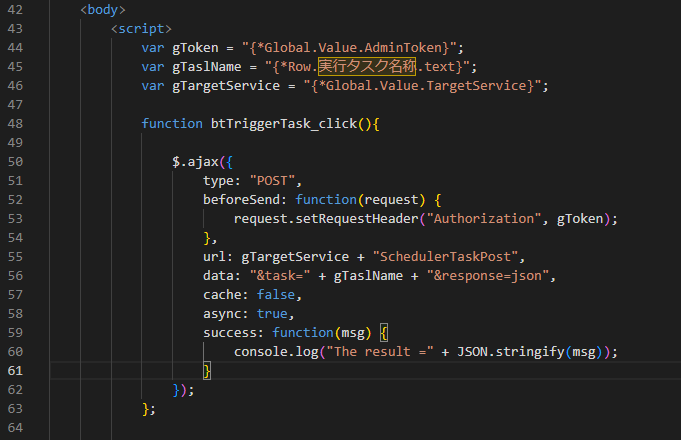
Task: Click the success property name
Action: click(x=230, y=333)
